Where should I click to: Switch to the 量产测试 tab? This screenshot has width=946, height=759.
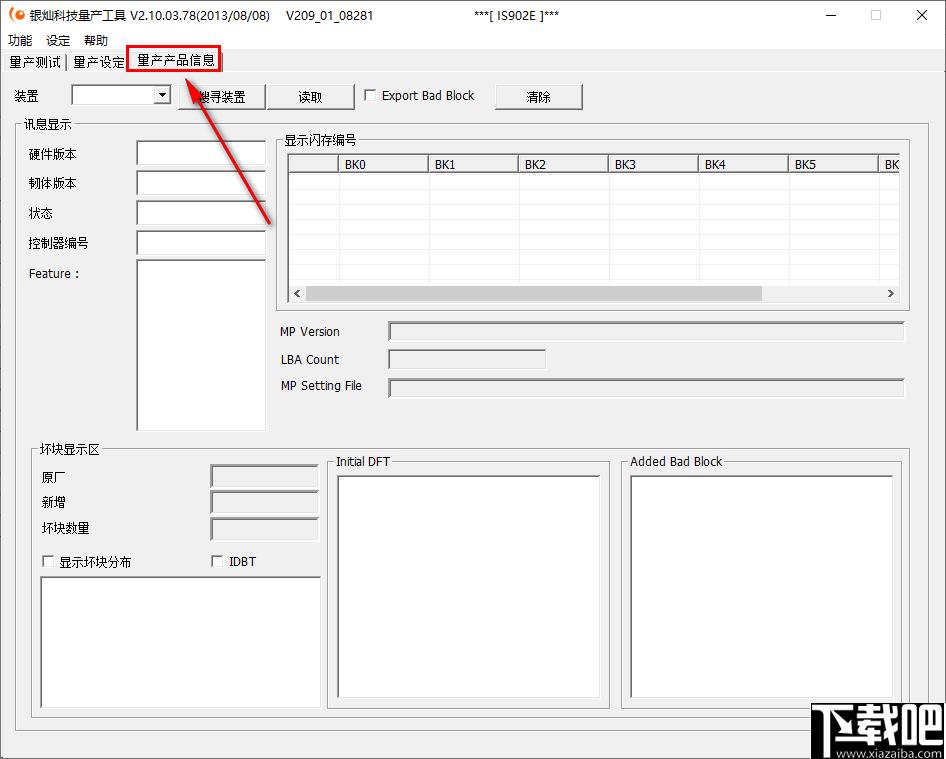[35, 62]
